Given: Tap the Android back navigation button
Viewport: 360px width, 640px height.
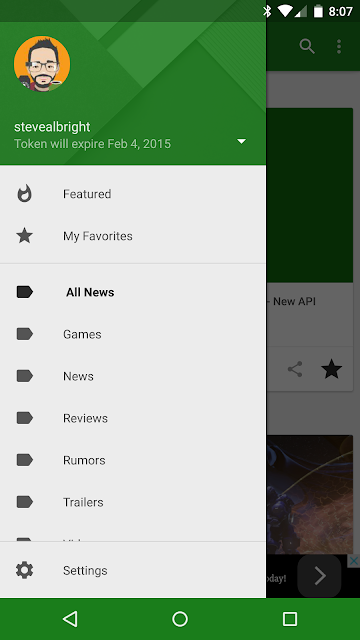Looking at the screenshot, I should pyautogui.click(x=70, y=619).
